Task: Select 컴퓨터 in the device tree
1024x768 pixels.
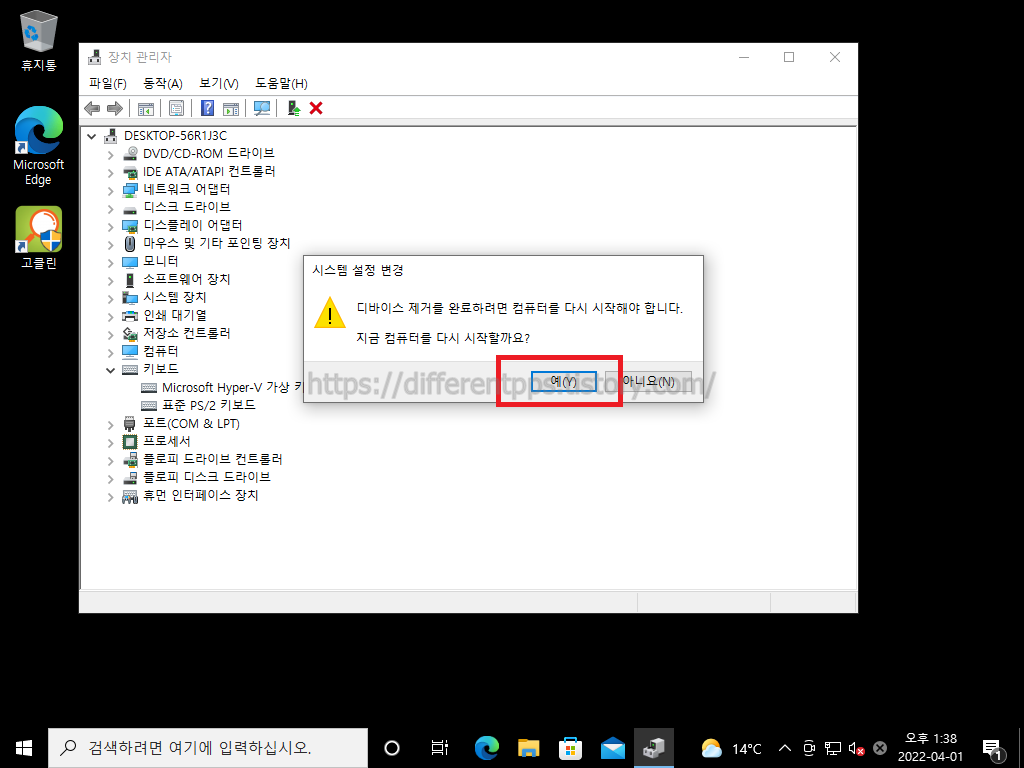Action: click(161, 351)
